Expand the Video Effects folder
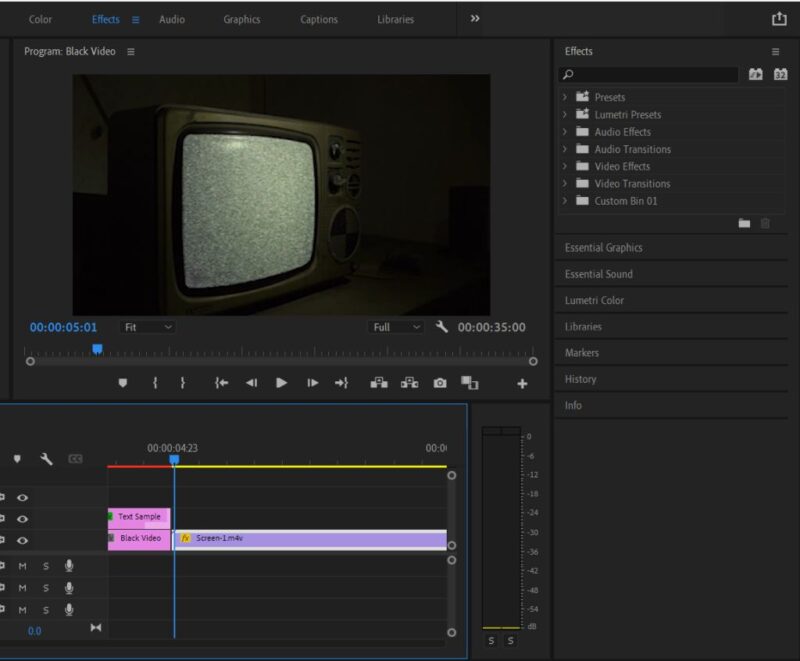Screen dimensions: 800x661 tap(566, 166)
